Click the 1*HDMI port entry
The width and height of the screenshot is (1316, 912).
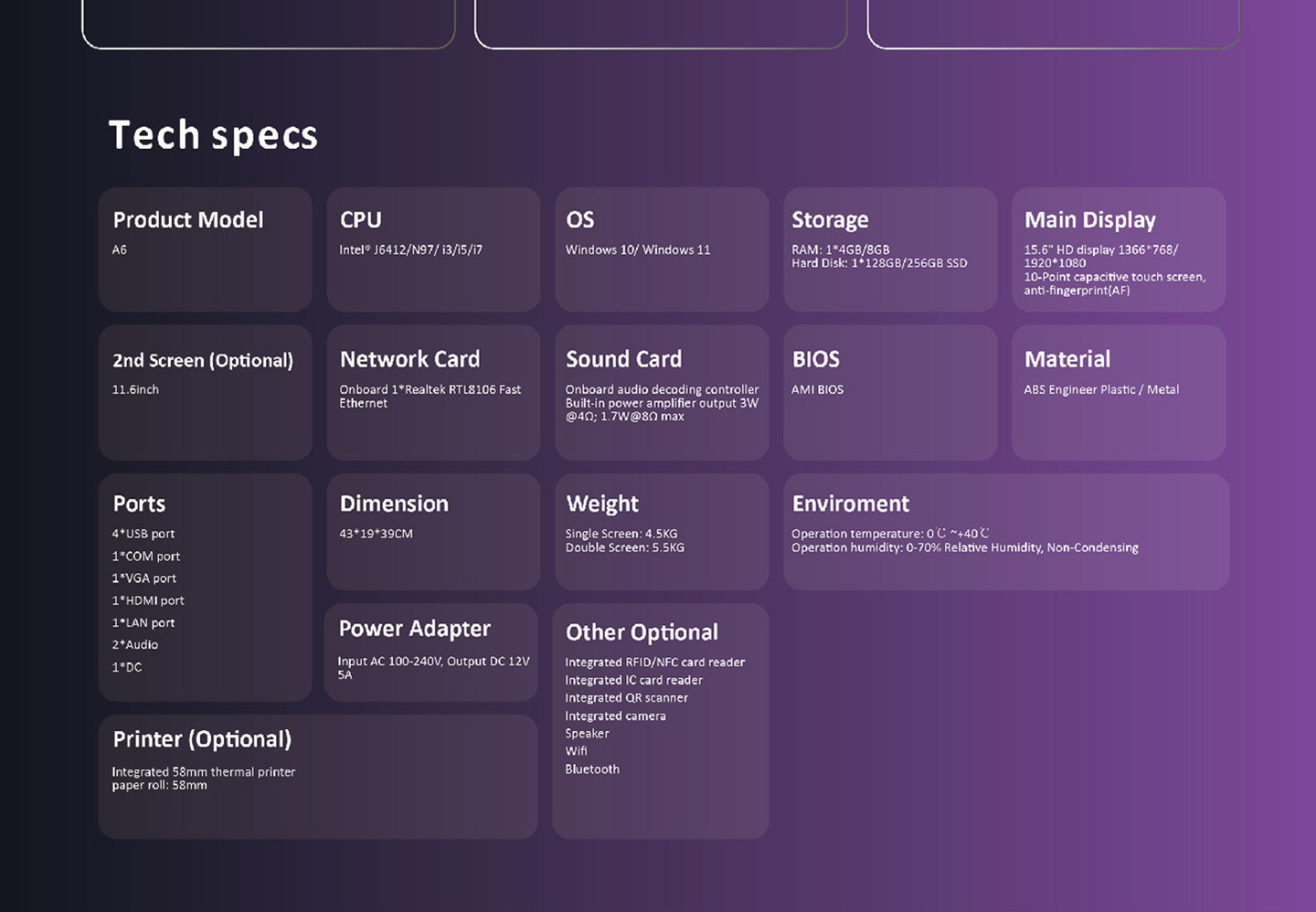click(148, 600)
